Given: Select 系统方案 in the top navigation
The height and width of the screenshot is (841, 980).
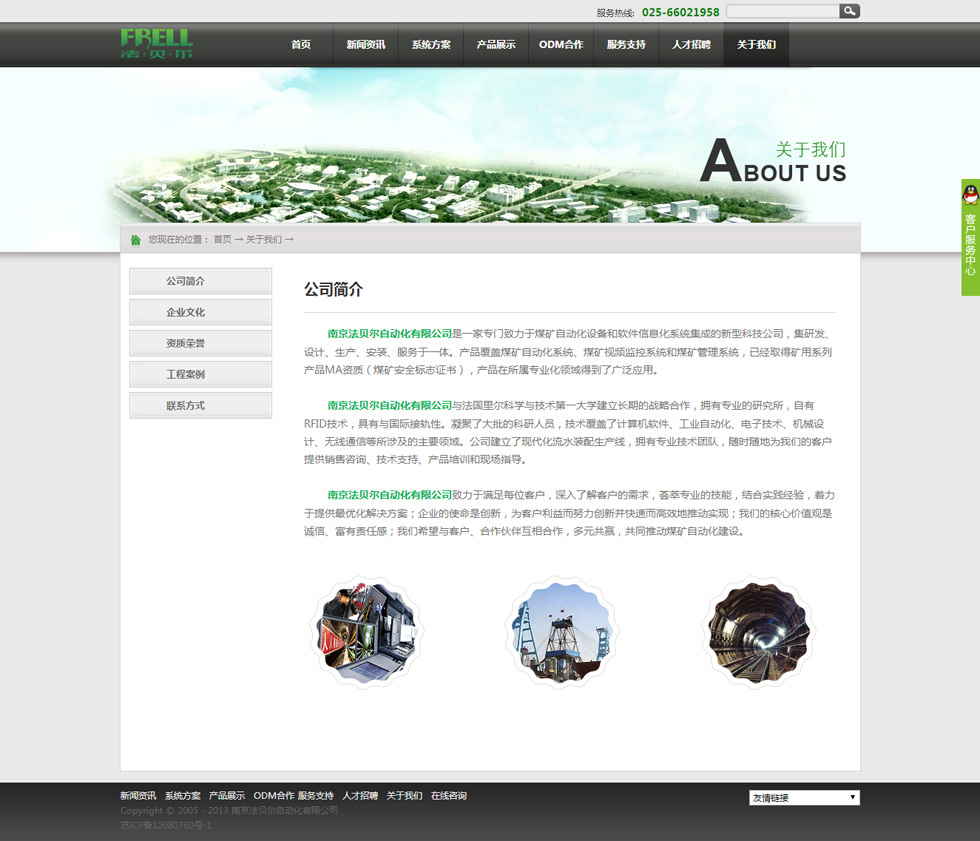Looking at the screenshot, I should pyautogui.click(x=431, y=45).
